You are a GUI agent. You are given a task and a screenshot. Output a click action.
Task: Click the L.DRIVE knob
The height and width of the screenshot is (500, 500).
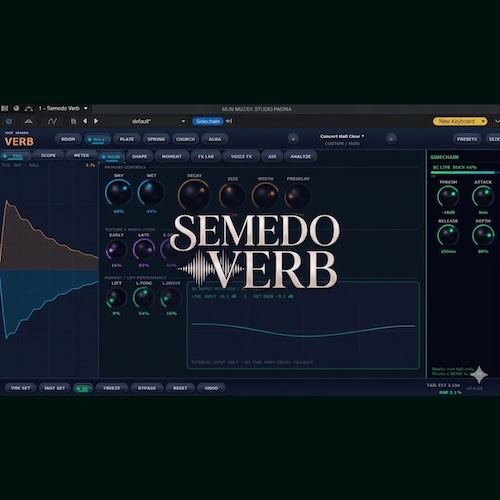pos(171,298)
